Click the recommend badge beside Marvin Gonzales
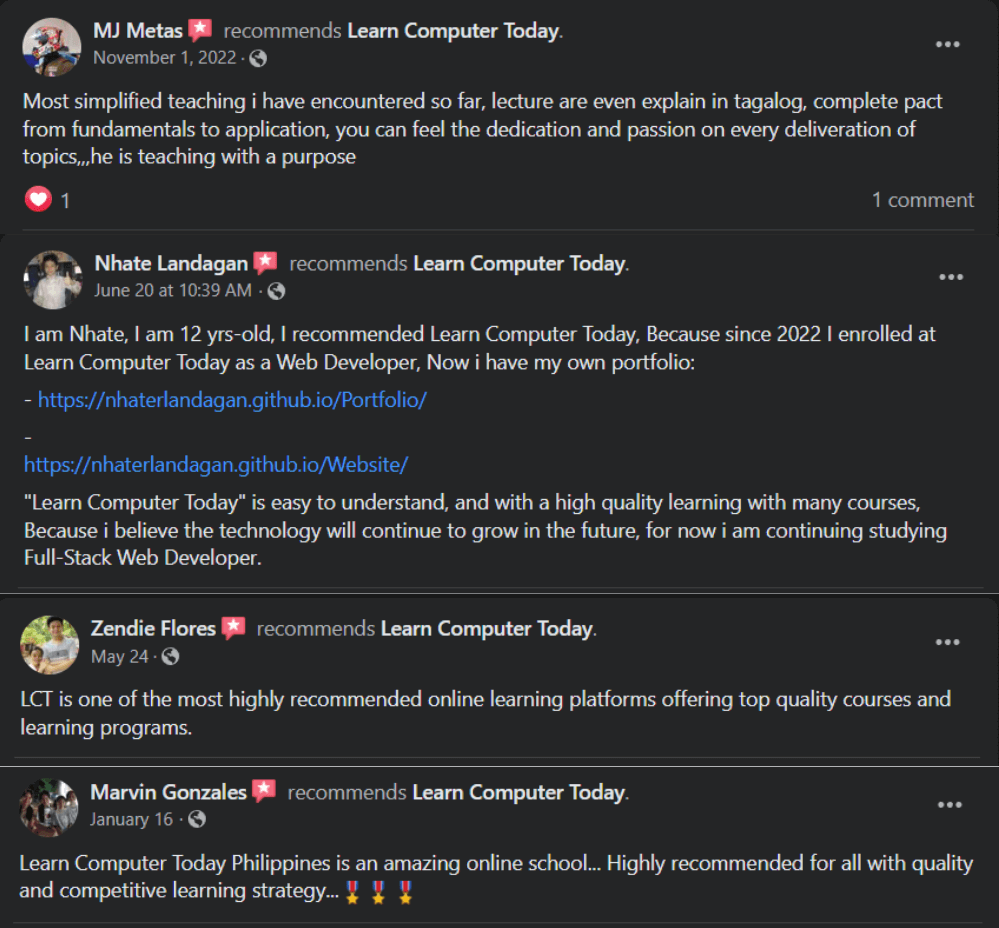 tap(264, 792)
